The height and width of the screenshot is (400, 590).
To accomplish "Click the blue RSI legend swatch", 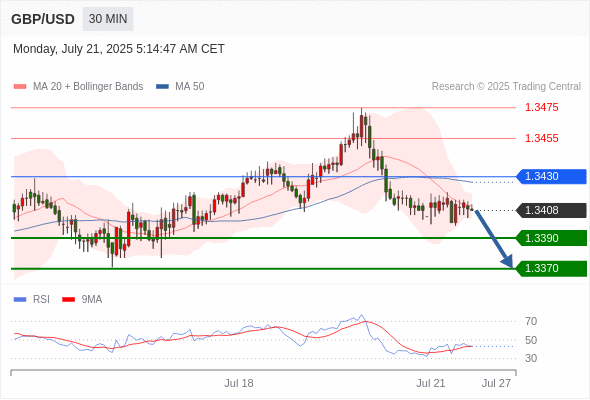I will tap(20, 300).
